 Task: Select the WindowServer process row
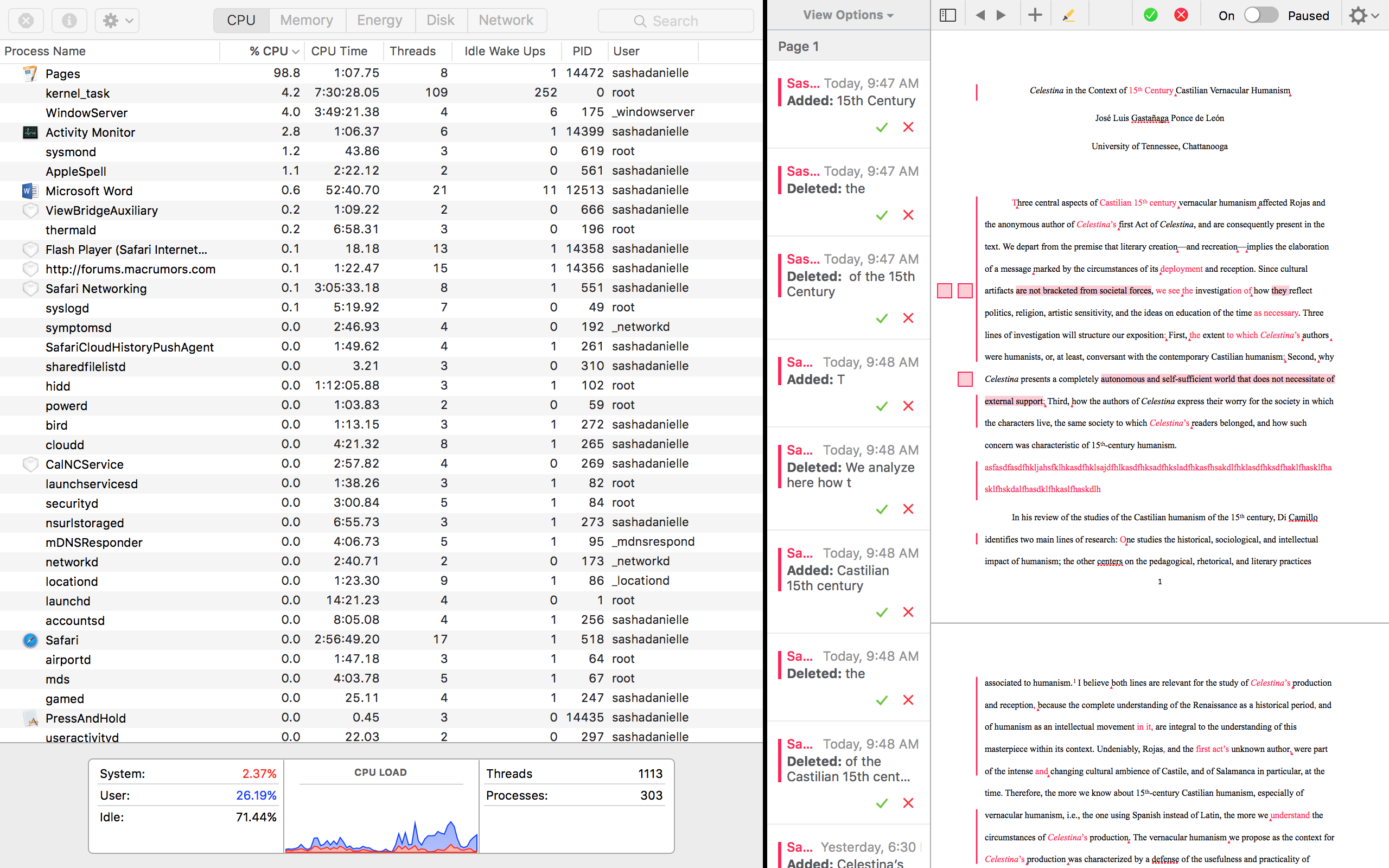pyautogui.click(x=381, y=112)
